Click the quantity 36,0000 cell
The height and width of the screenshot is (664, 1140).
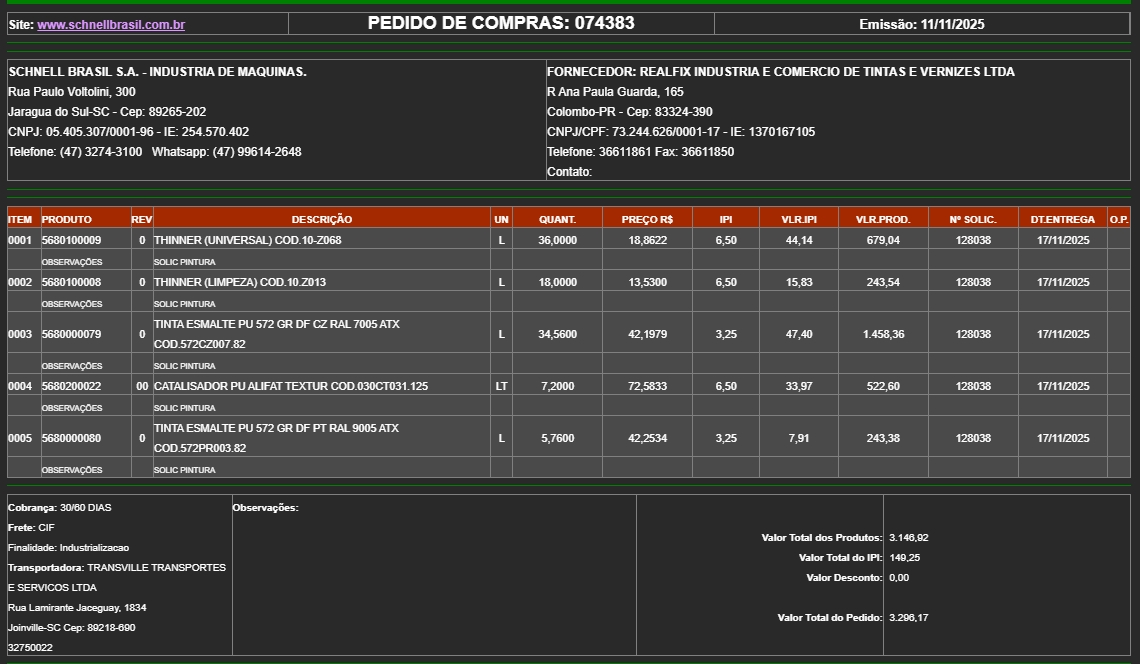click(x=557, y=240)
